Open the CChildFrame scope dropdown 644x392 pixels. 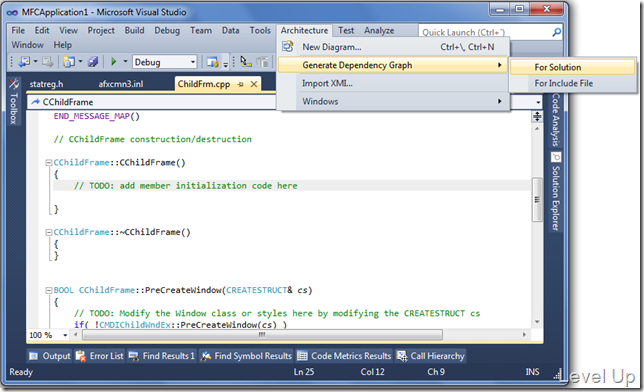tap(152, 102)
